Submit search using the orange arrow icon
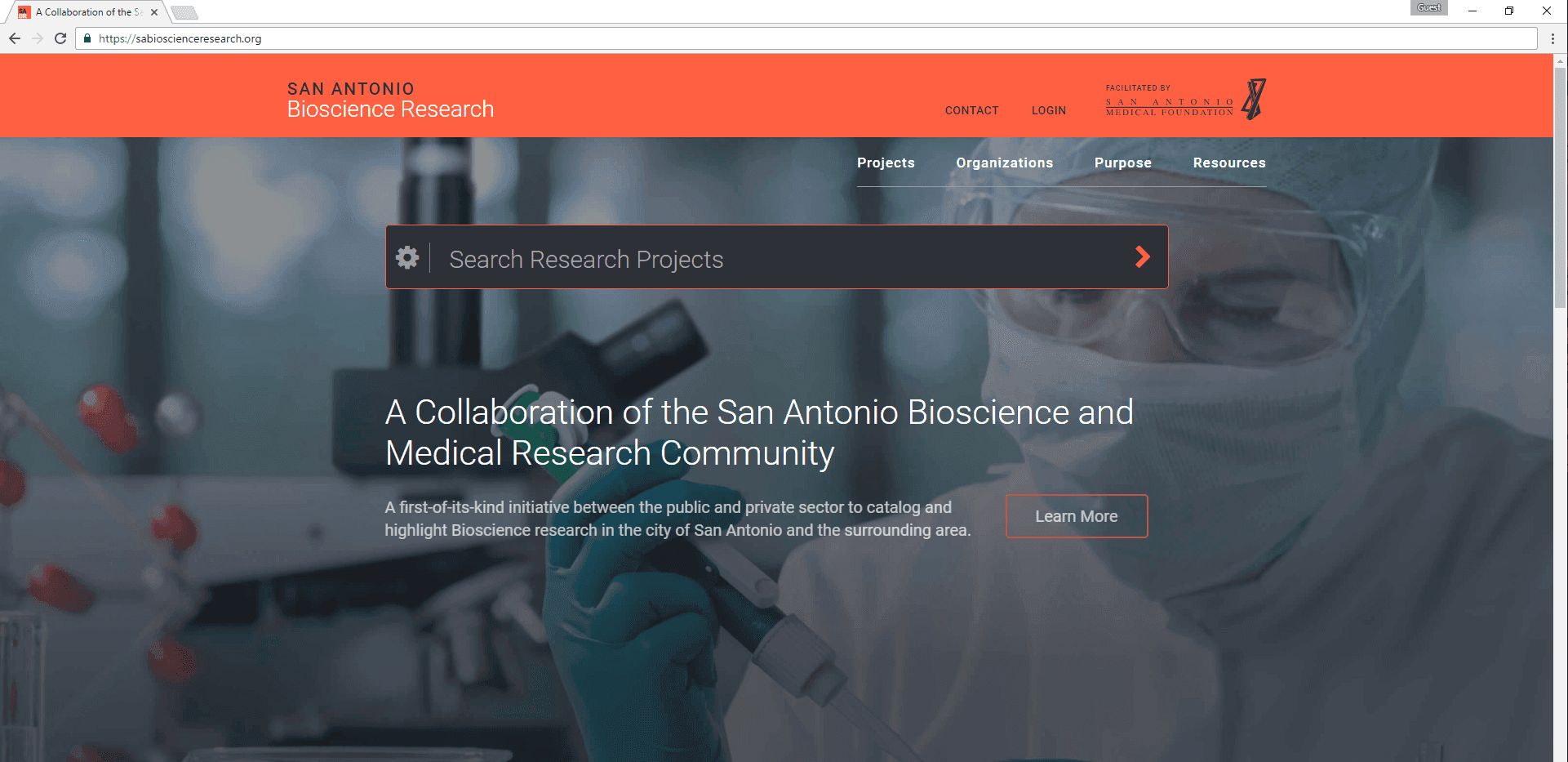The height and width of the screenshot is (762, 1568). [x=1142, y=256]
